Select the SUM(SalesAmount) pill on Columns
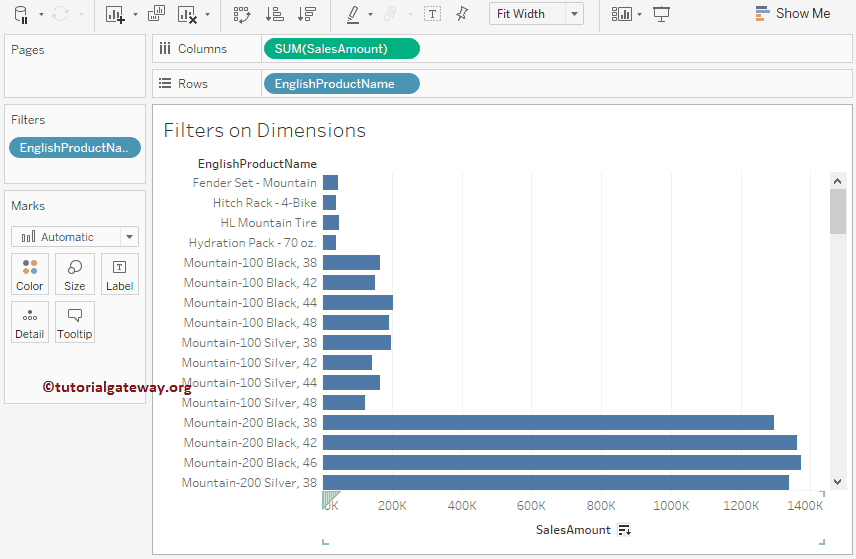Viewport: 856px width, 559px height. (341, 49)
